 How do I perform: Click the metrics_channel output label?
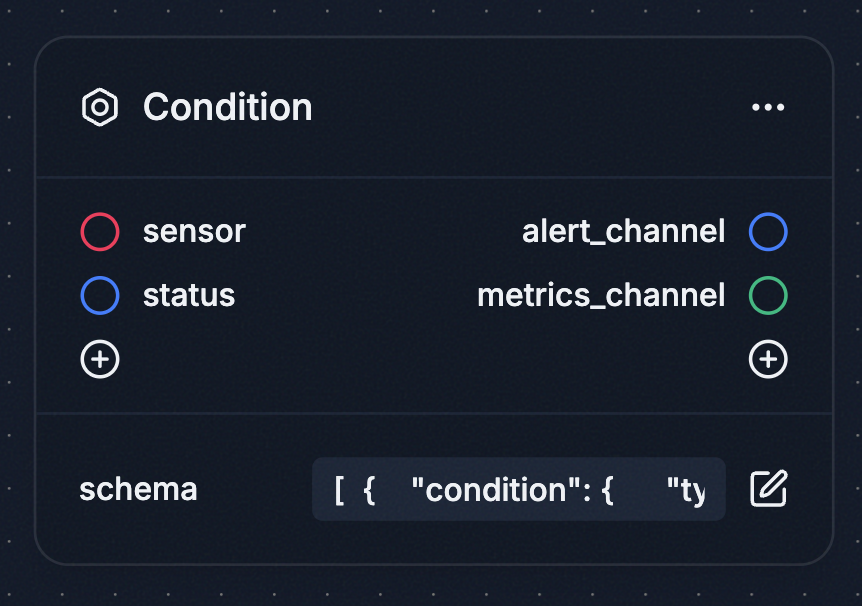tap(601, 295)
